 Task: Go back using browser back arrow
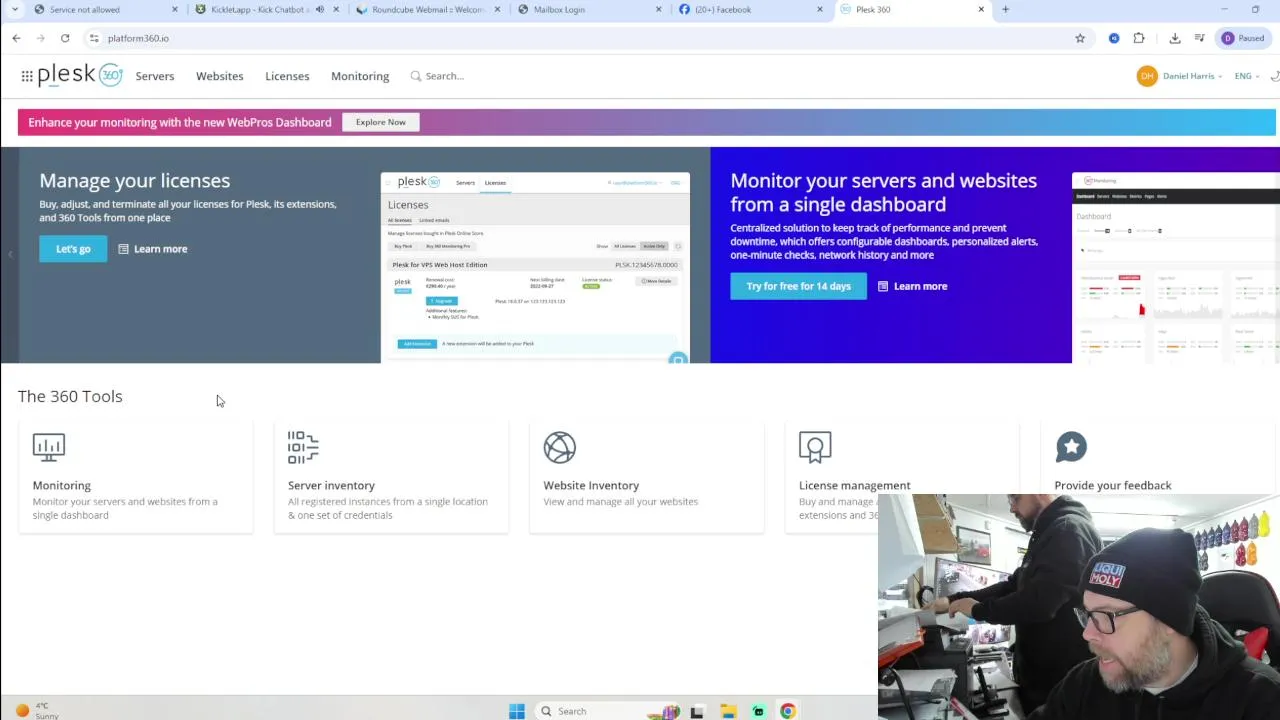tap(16, 38)
